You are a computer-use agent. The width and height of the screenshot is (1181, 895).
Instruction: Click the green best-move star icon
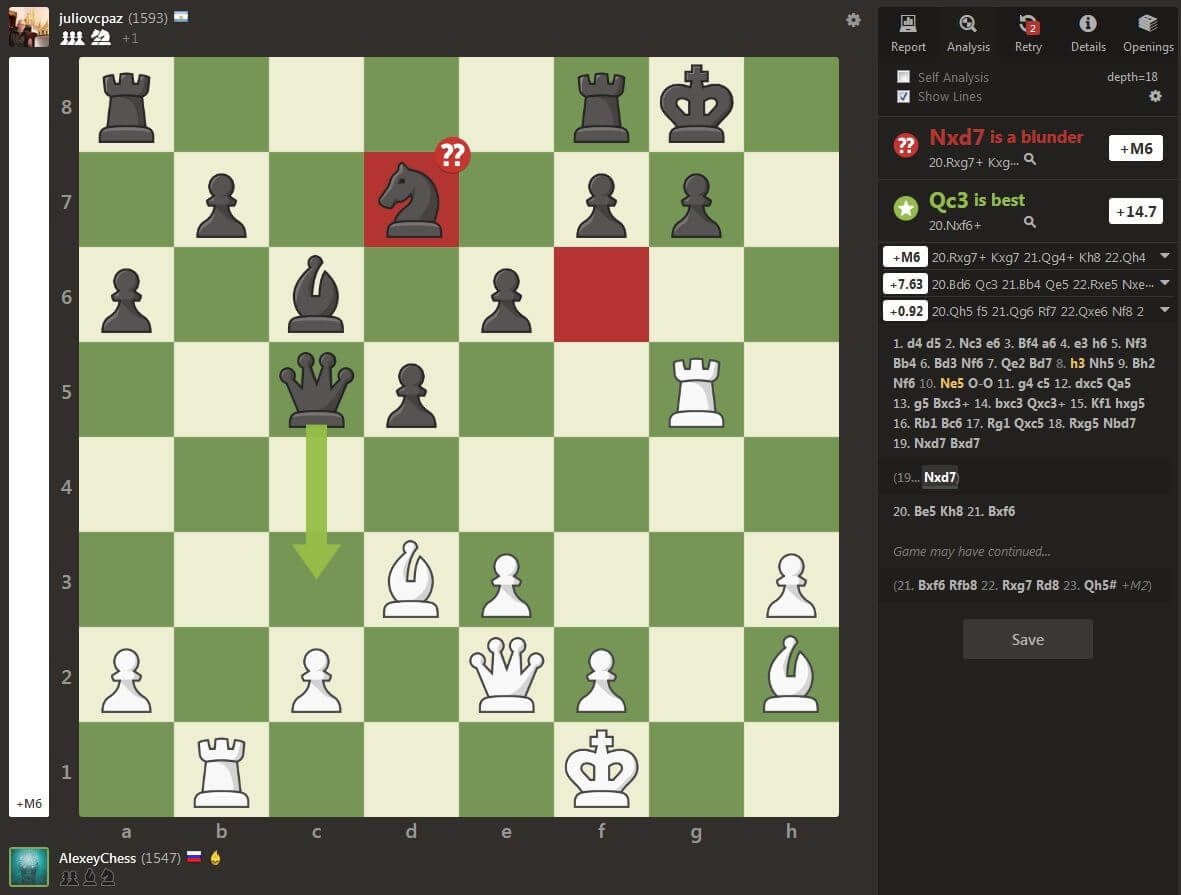pyautogui.click(x=905, y=208)
